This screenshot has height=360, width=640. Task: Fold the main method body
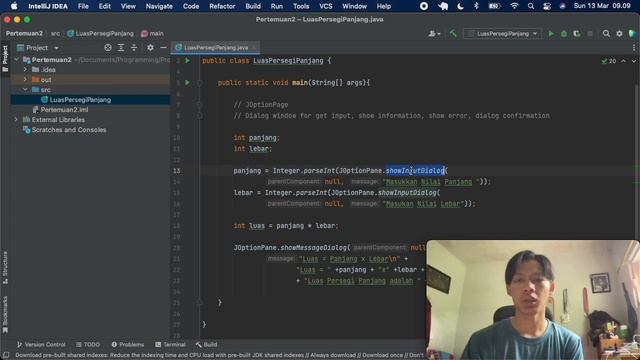click(200, 83)
